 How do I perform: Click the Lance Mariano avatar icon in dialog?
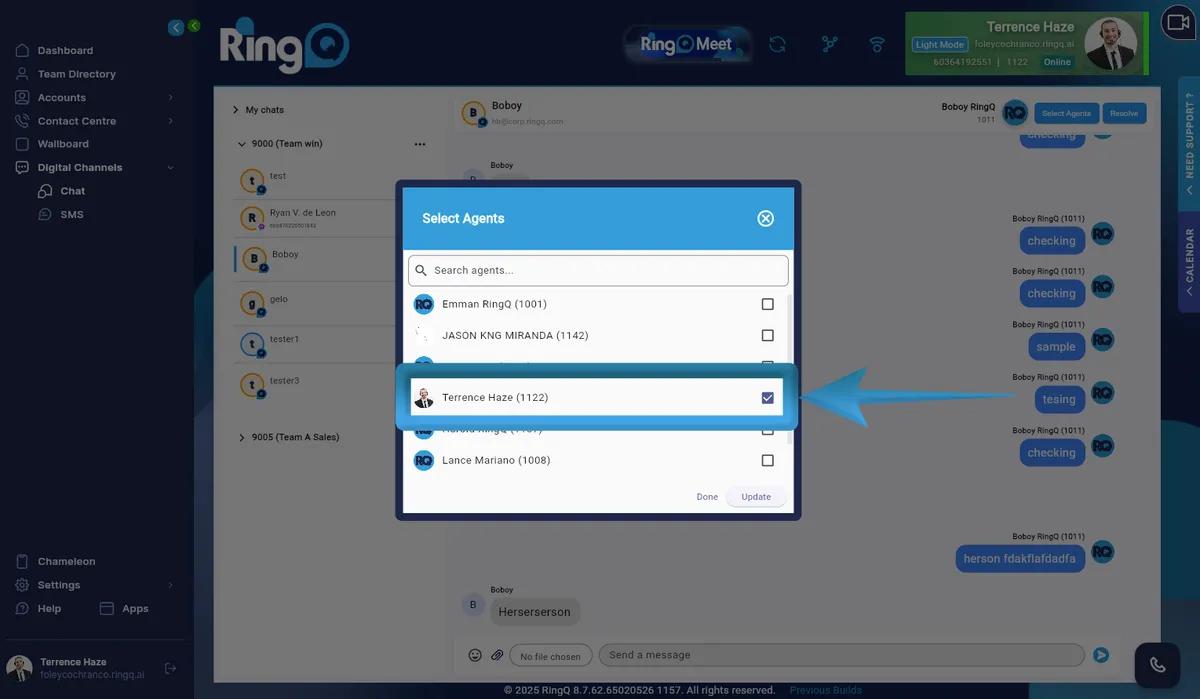pos(424,461)
